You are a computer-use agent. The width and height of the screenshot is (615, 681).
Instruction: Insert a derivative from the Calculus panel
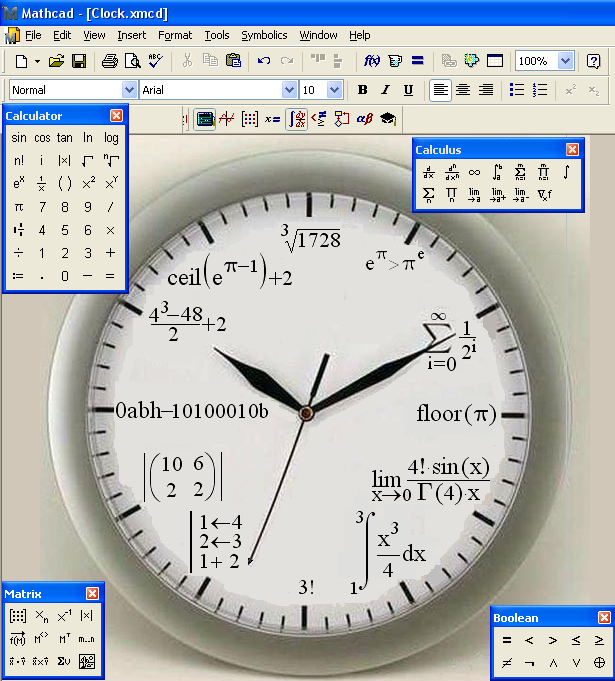(x=429, y=172)
